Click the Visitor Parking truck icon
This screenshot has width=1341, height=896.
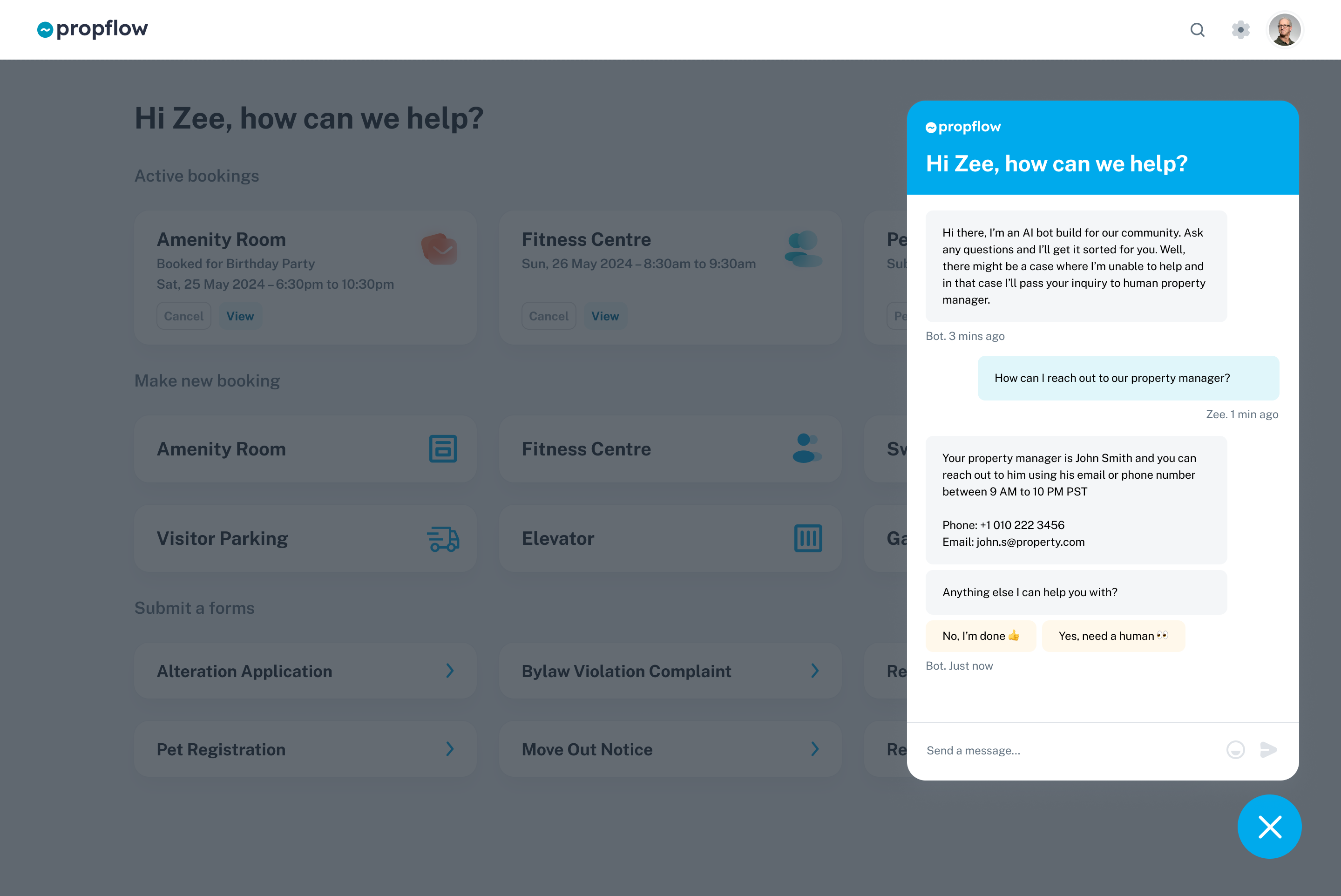tap(443, 538)
